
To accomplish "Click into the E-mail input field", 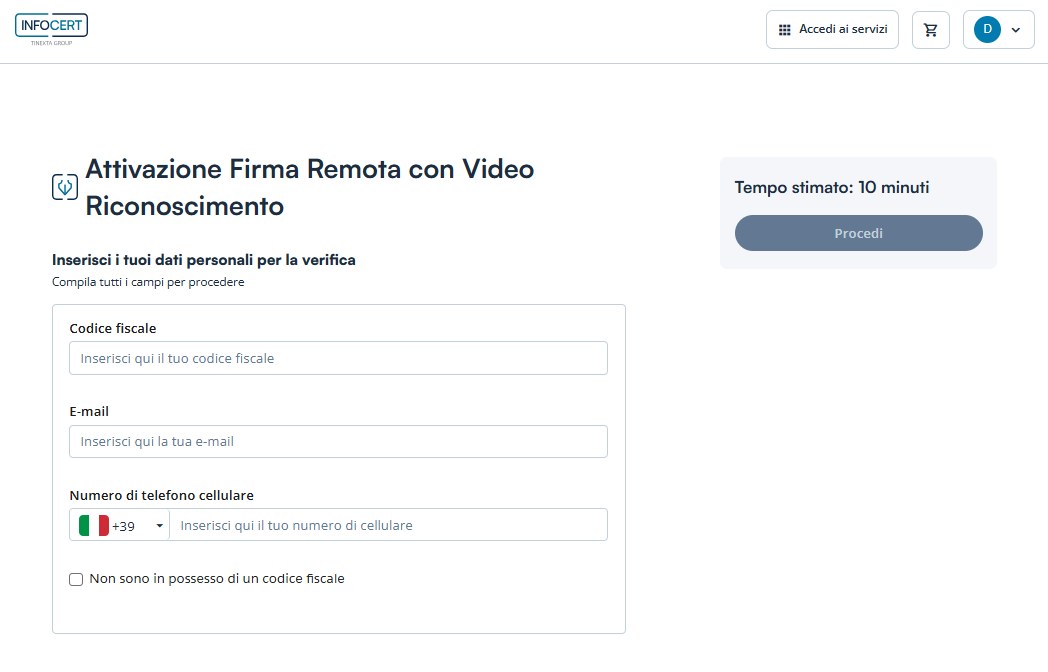I will (x=338, y=442).
